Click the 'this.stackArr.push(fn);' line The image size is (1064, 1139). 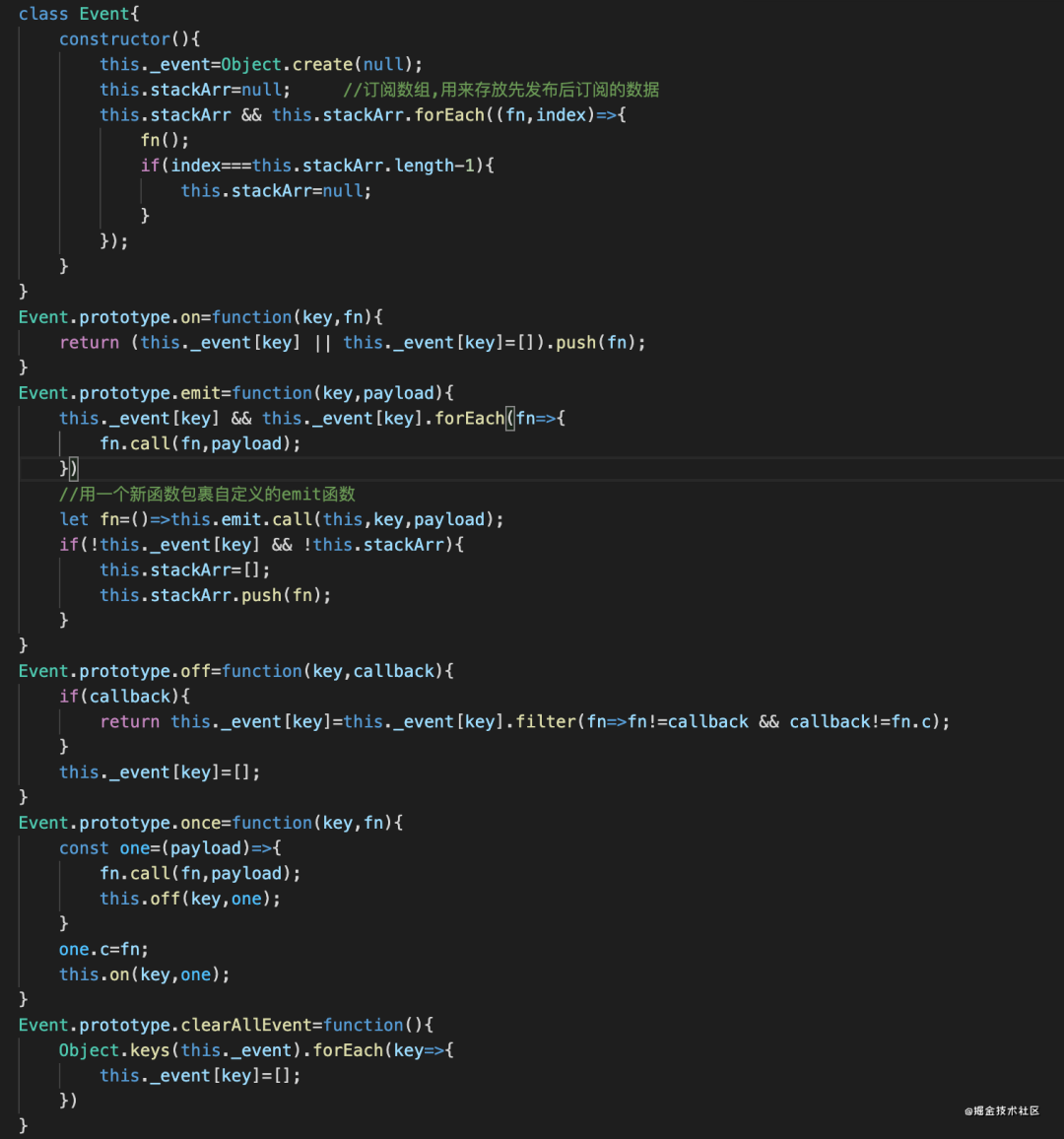pos(215,596)
